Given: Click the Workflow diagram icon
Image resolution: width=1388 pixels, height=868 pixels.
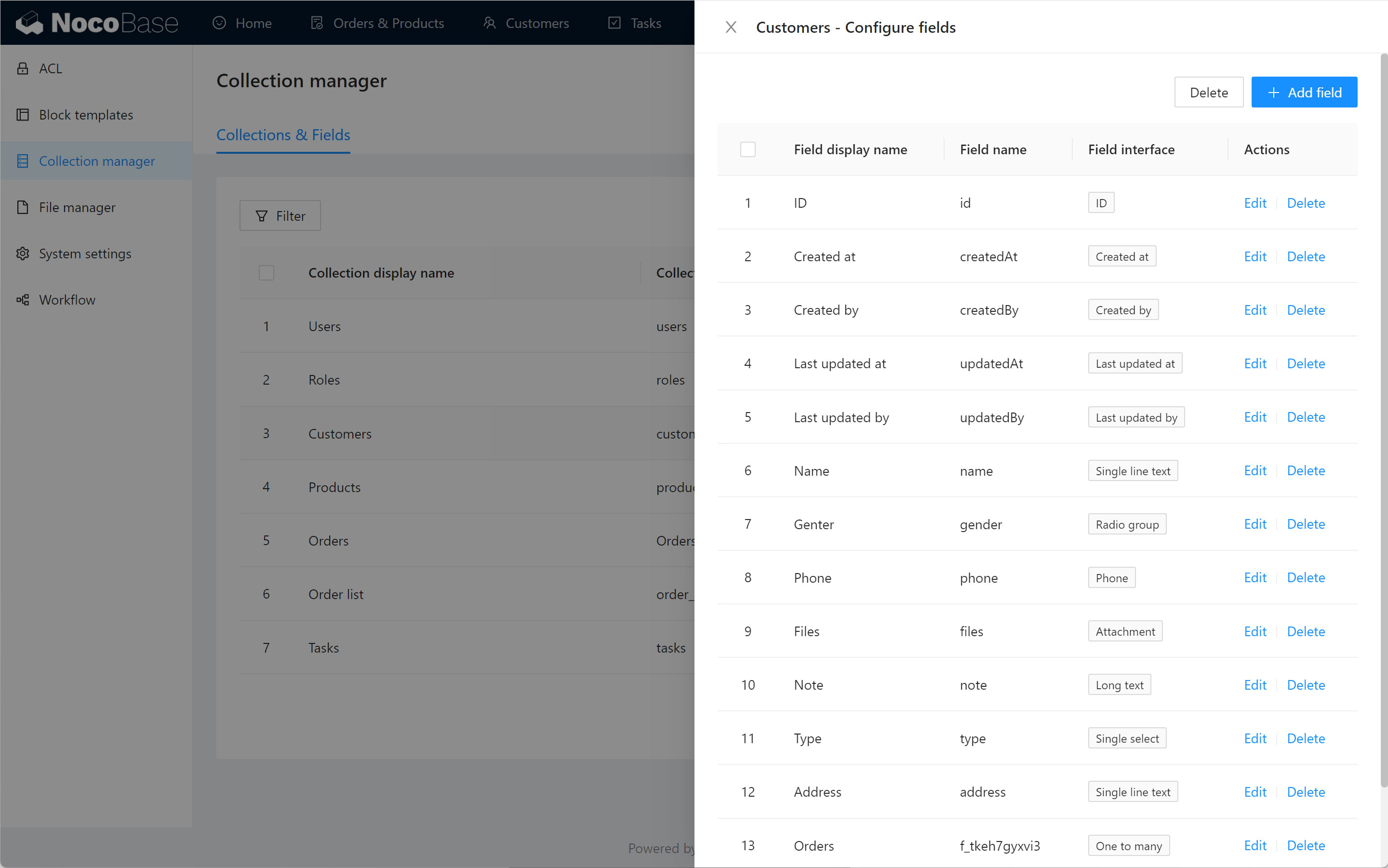Looking at the screenshot, I should point(22,300).
